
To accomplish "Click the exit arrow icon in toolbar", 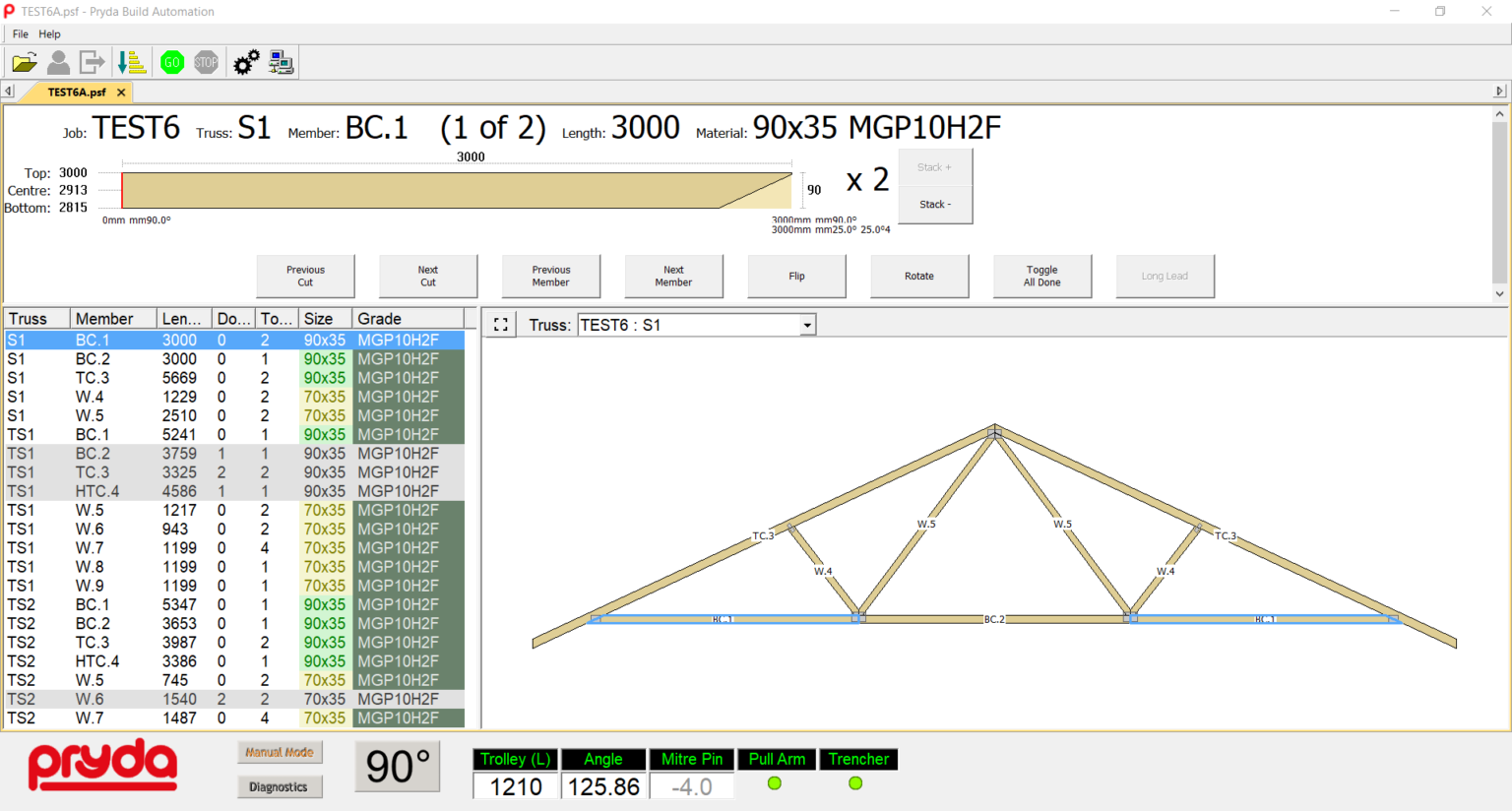I will click(x=93, y=63).
